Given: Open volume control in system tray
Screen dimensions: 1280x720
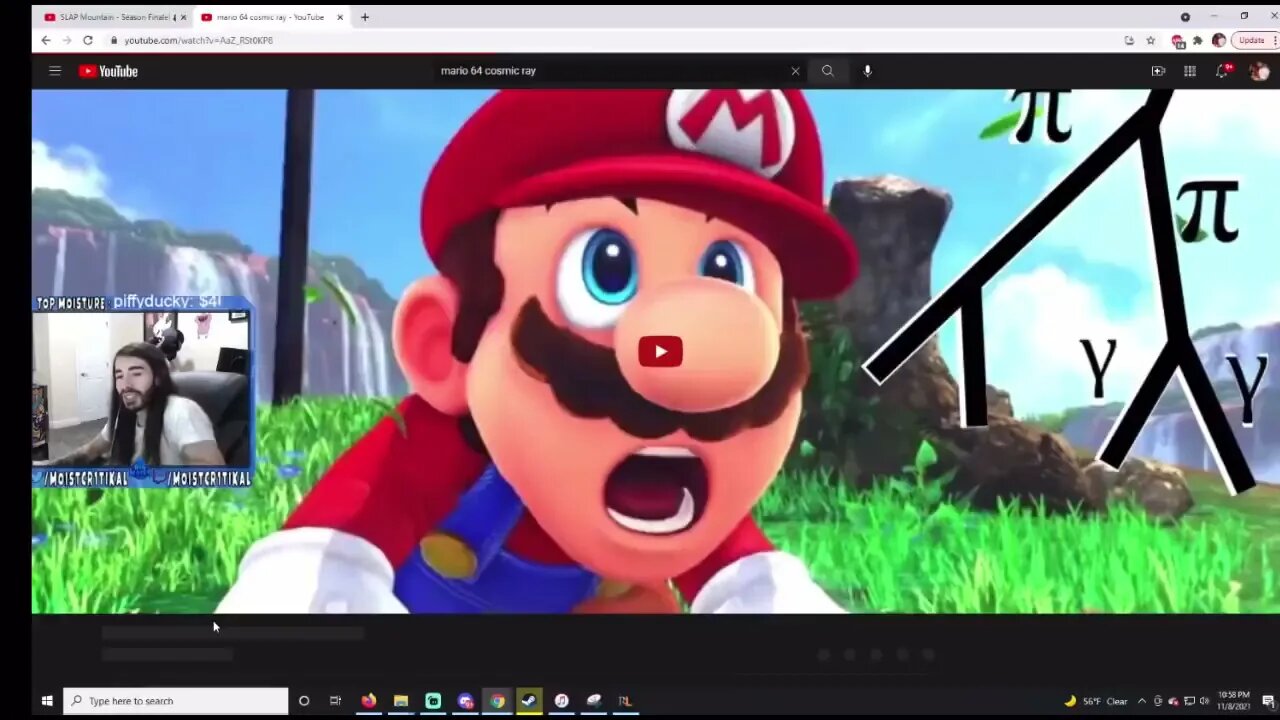Looking at the screenshot, I should 1204,701.
